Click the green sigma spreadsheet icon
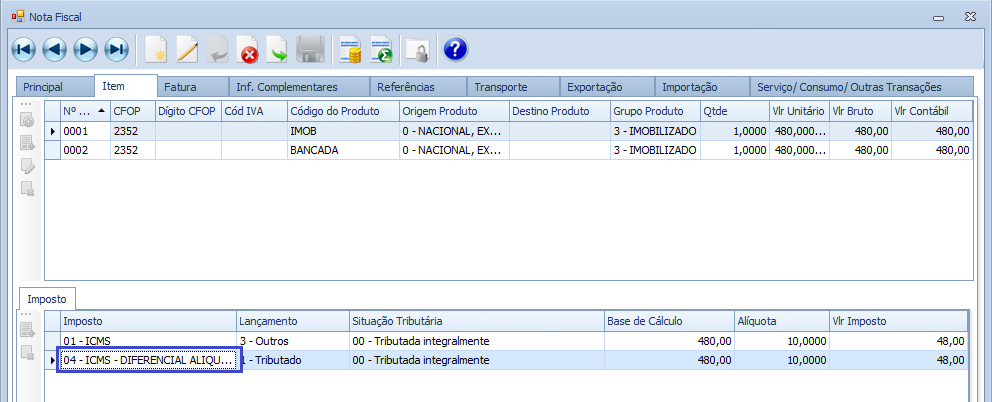The image size is (992, 402). pos(381,49)
